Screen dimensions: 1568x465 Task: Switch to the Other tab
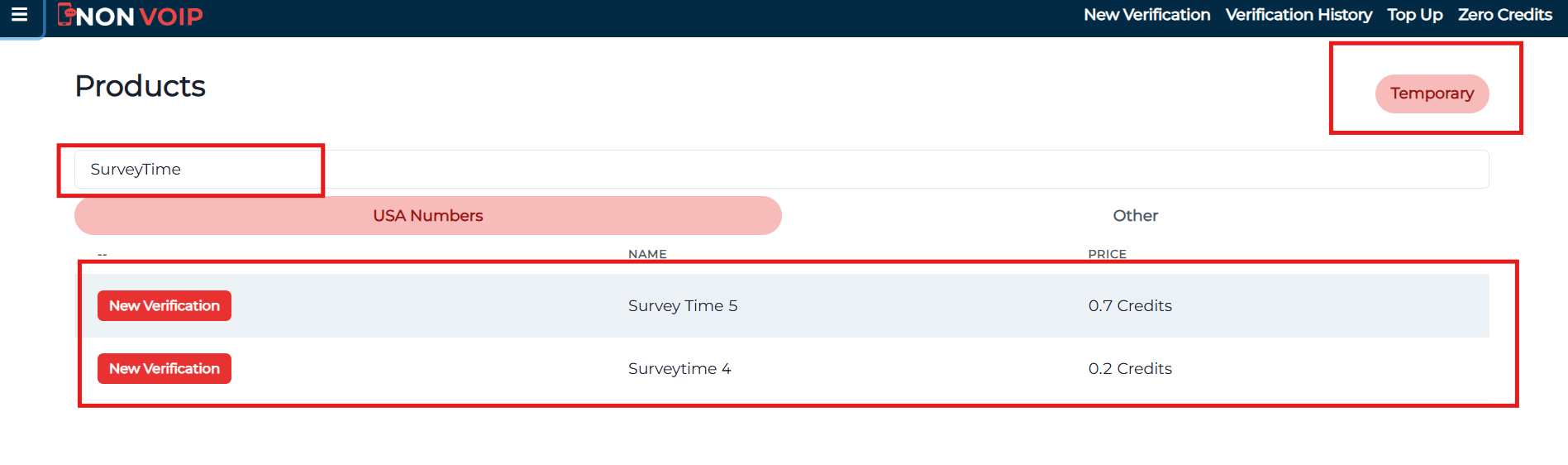[x=1135, y=216]
